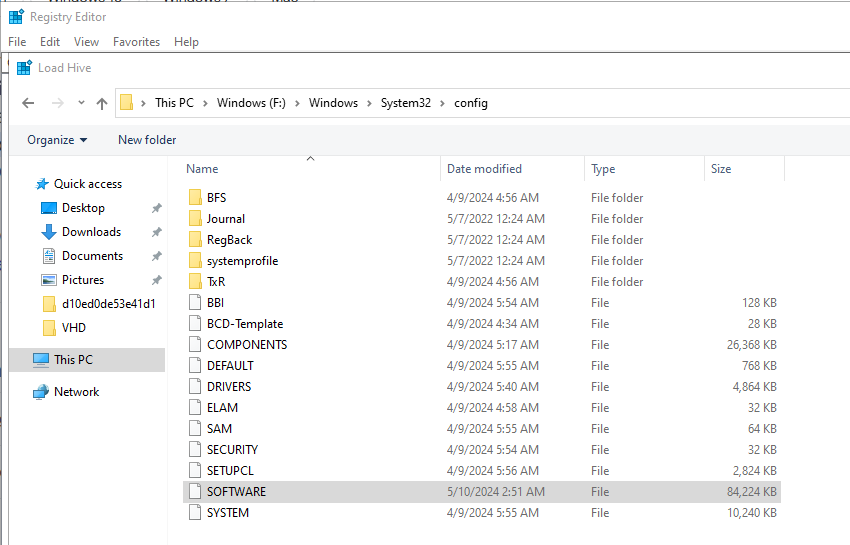Screen dimensions: 850x545
Task: Sort by Date modified column header
Action: [484, 169]
